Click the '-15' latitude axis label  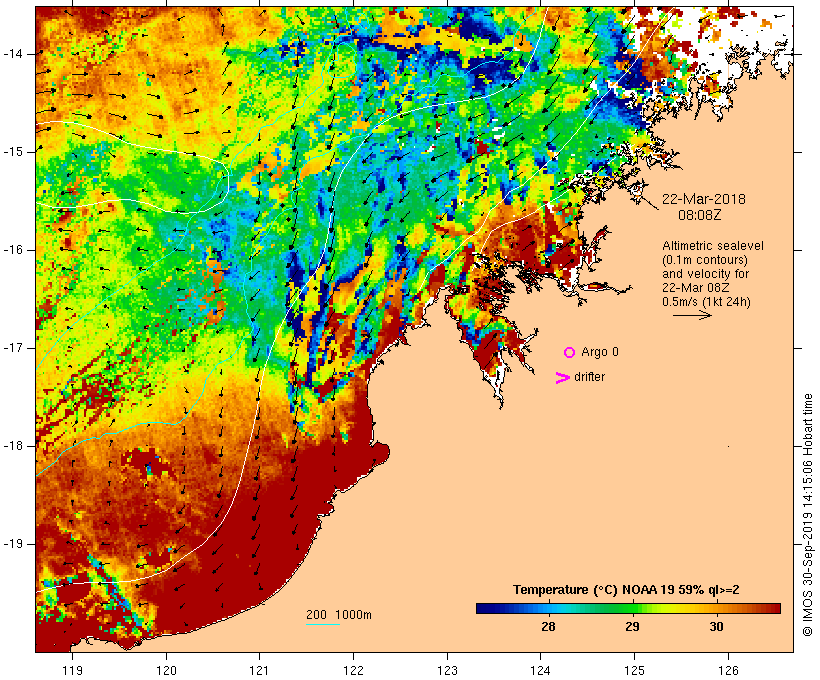point(12,152)
